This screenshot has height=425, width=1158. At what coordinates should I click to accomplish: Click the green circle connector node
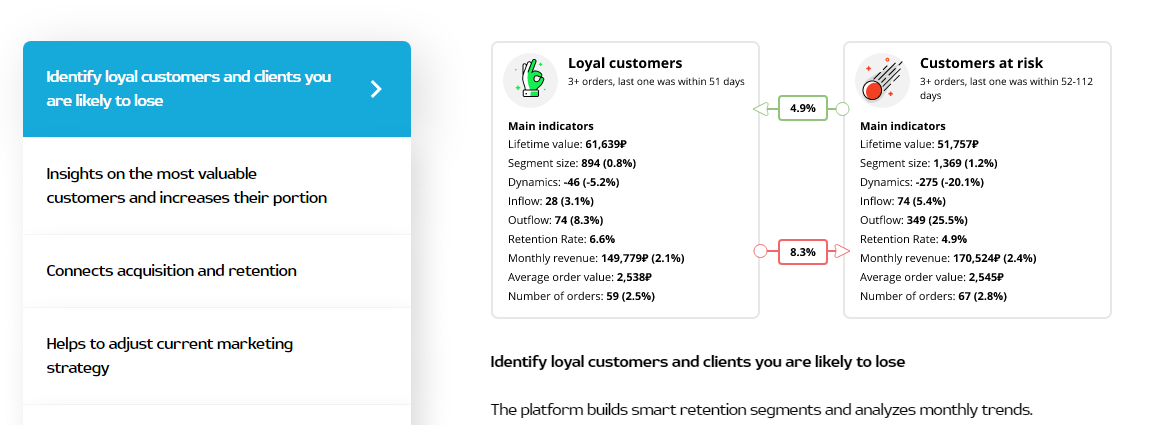[842, 108]
